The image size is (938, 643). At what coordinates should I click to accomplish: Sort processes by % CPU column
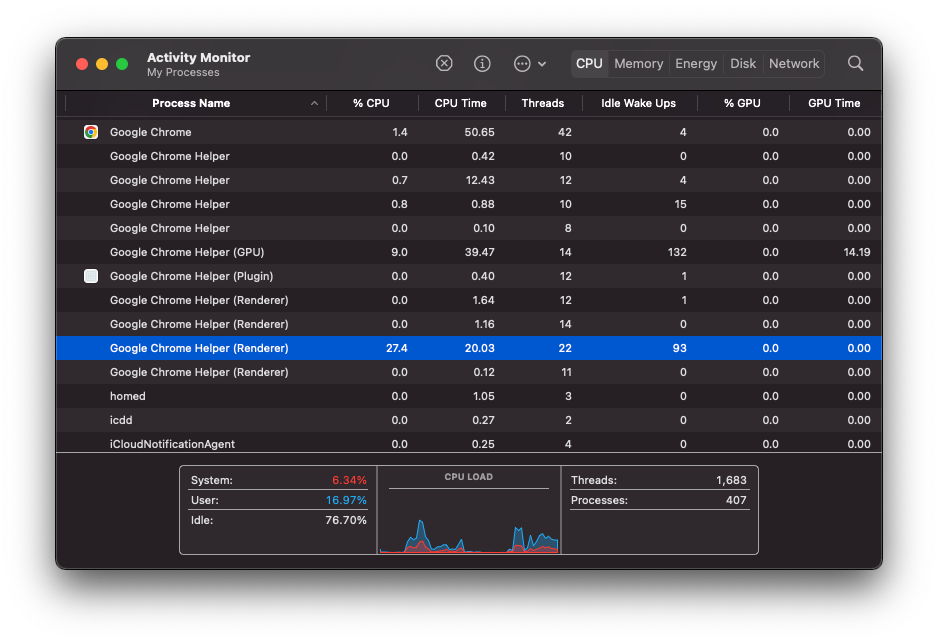click(371, 103)
